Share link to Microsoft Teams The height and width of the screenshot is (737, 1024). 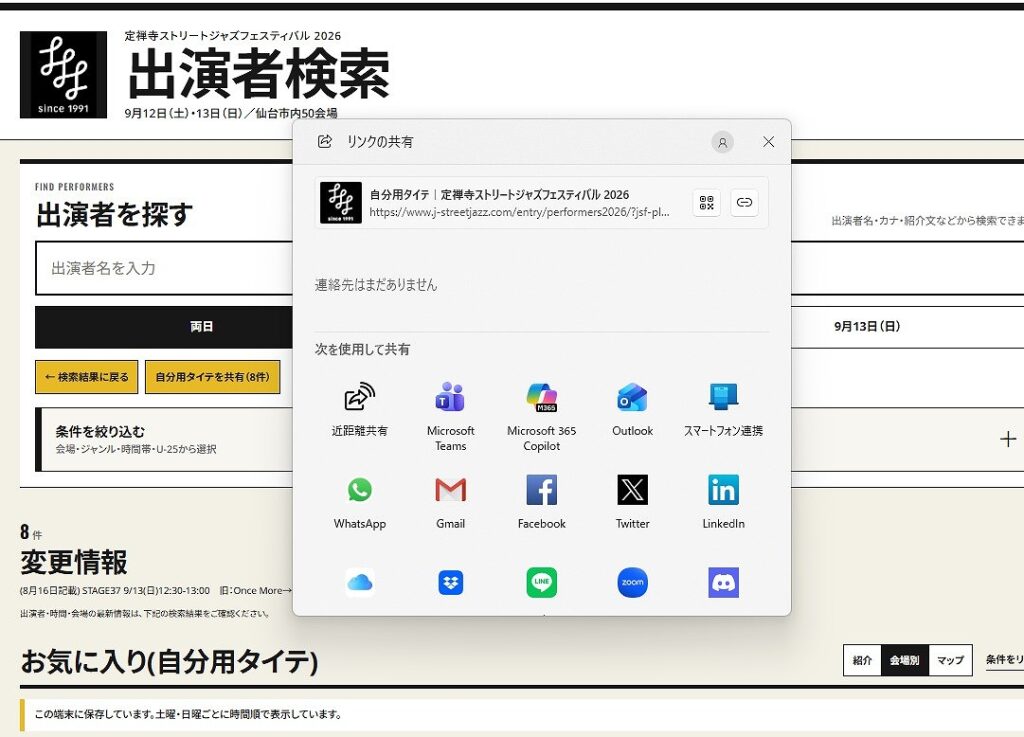(x=450, y=397)
